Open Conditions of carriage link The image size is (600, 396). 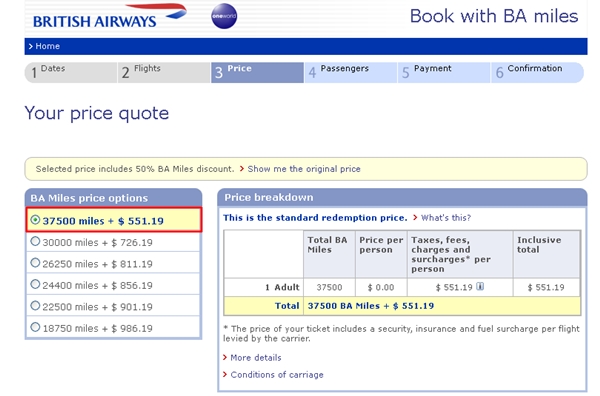[277, 375]
